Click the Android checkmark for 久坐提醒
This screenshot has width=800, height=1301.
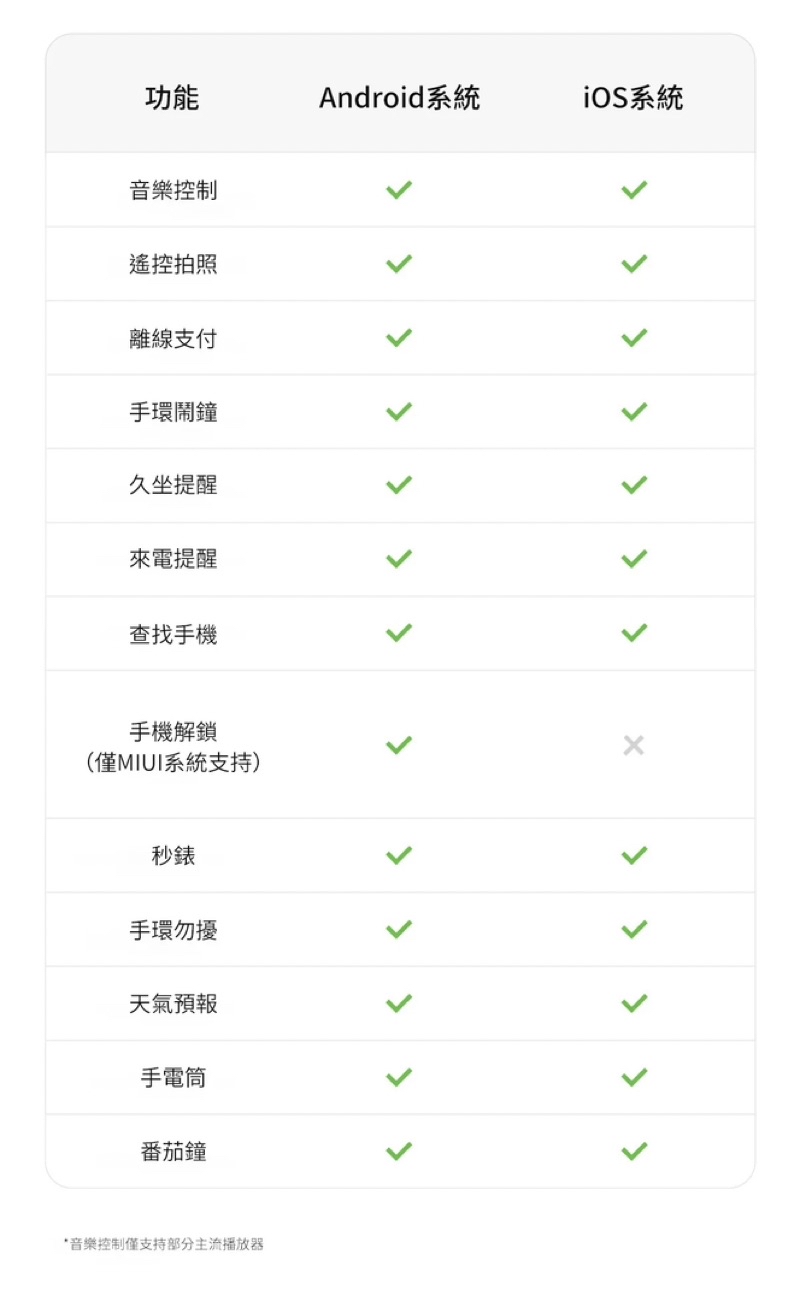(x=399, y=486)
